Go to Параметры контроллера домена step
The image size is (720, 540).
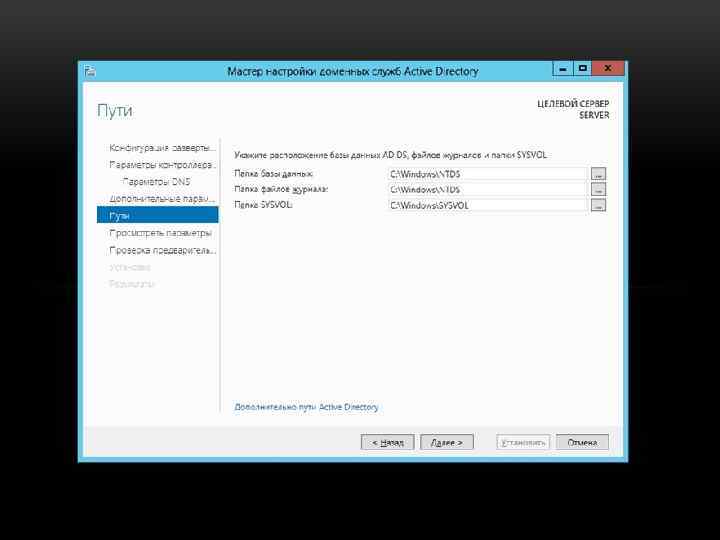(x=162, y=165)
